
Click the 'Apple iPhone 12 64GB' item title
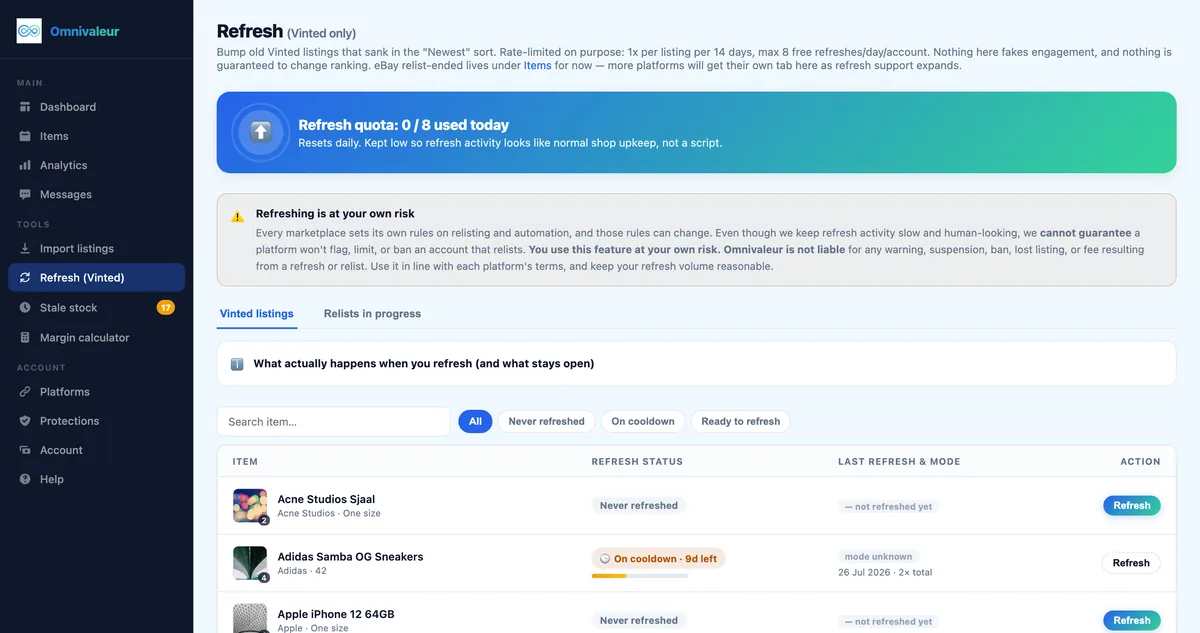(336, 614)
